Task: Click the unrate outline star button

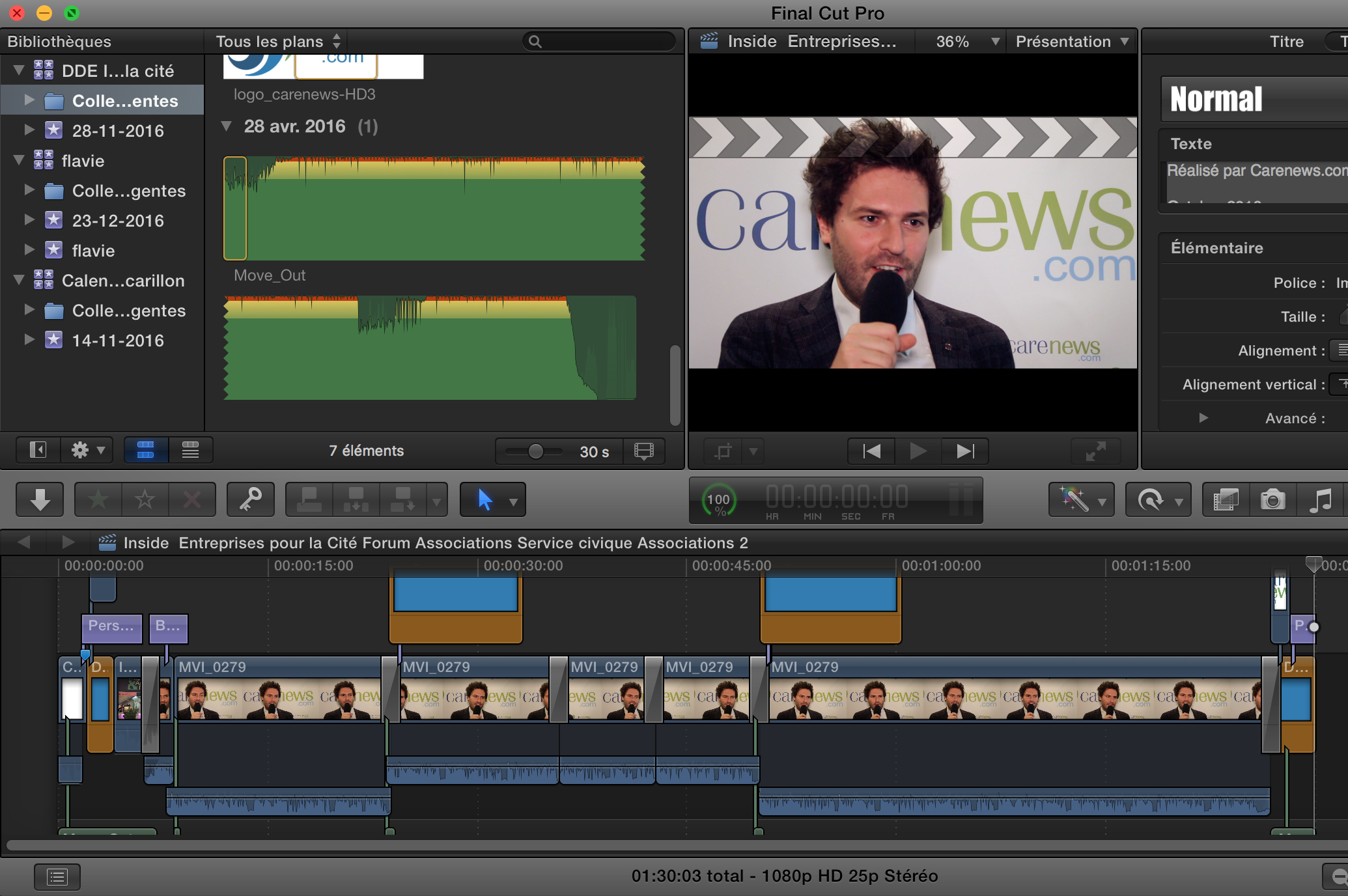Action: click(145, 500)
